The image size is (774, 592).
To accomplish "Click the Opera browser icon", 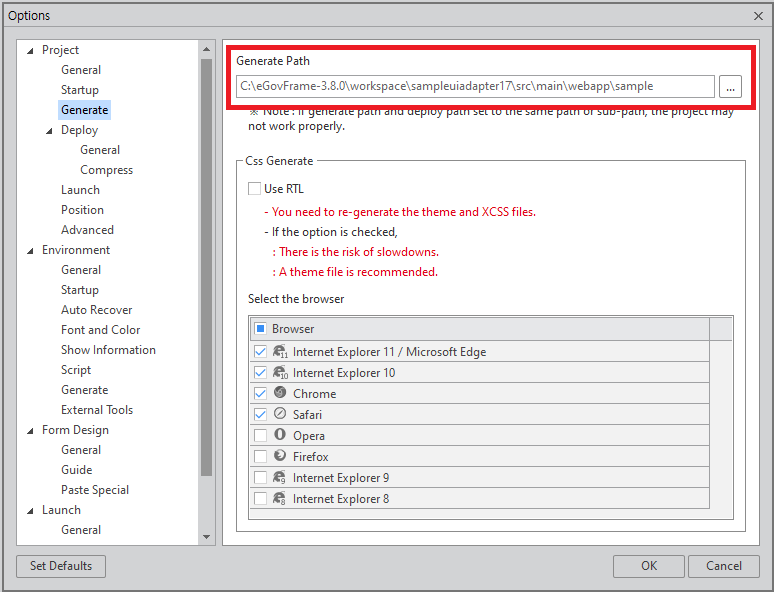I will pyautogui.click(x=280, y=435).
